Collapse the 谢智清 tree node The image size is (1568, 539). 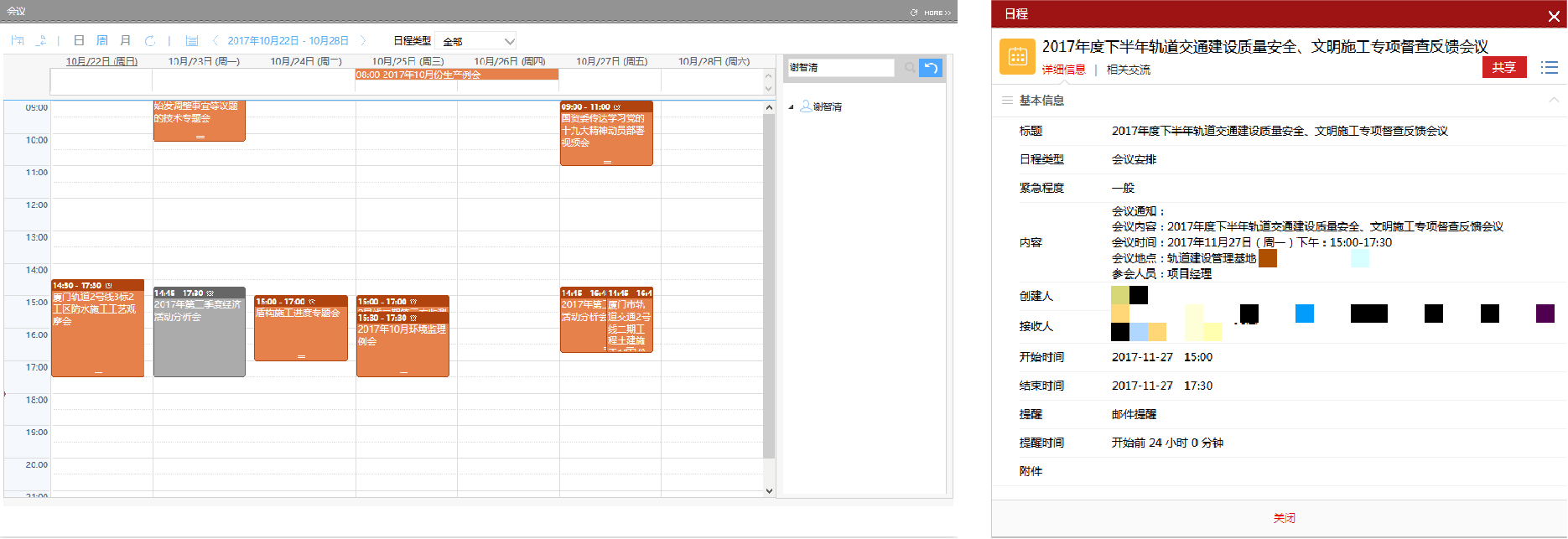[x=791, y=107]
